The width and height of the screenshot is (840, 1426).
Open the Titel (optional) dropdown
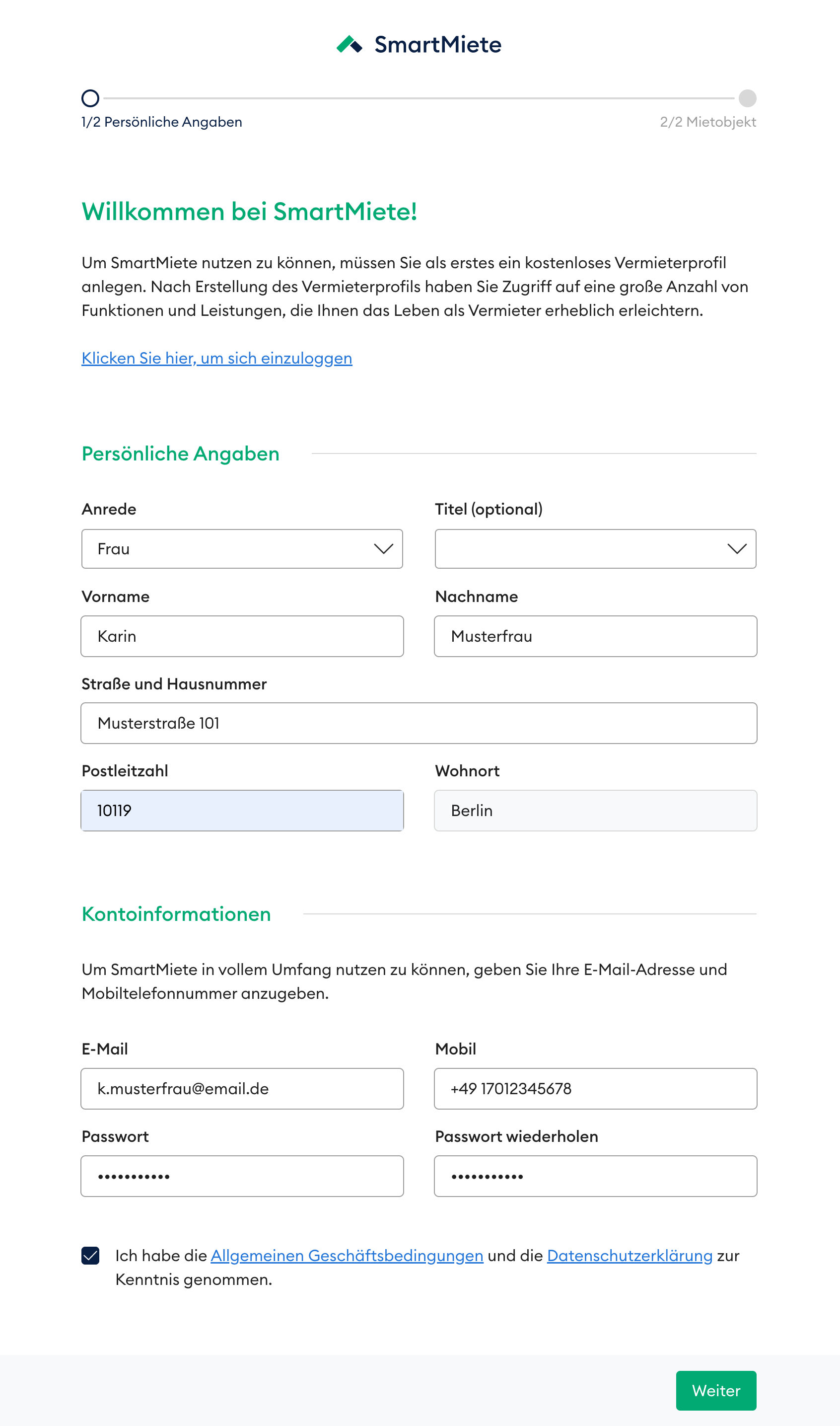click(595, 549)
